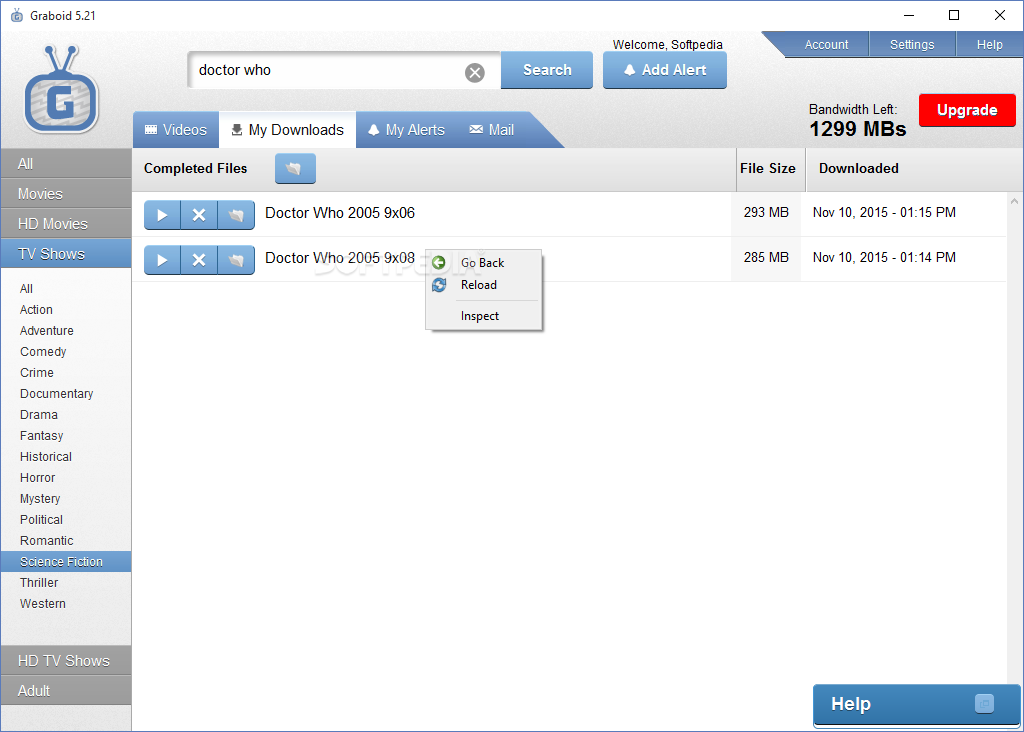This screenshot has width=1024, height=732.
Task: Select the Science Fiction genre
Action: coord(66,562)
